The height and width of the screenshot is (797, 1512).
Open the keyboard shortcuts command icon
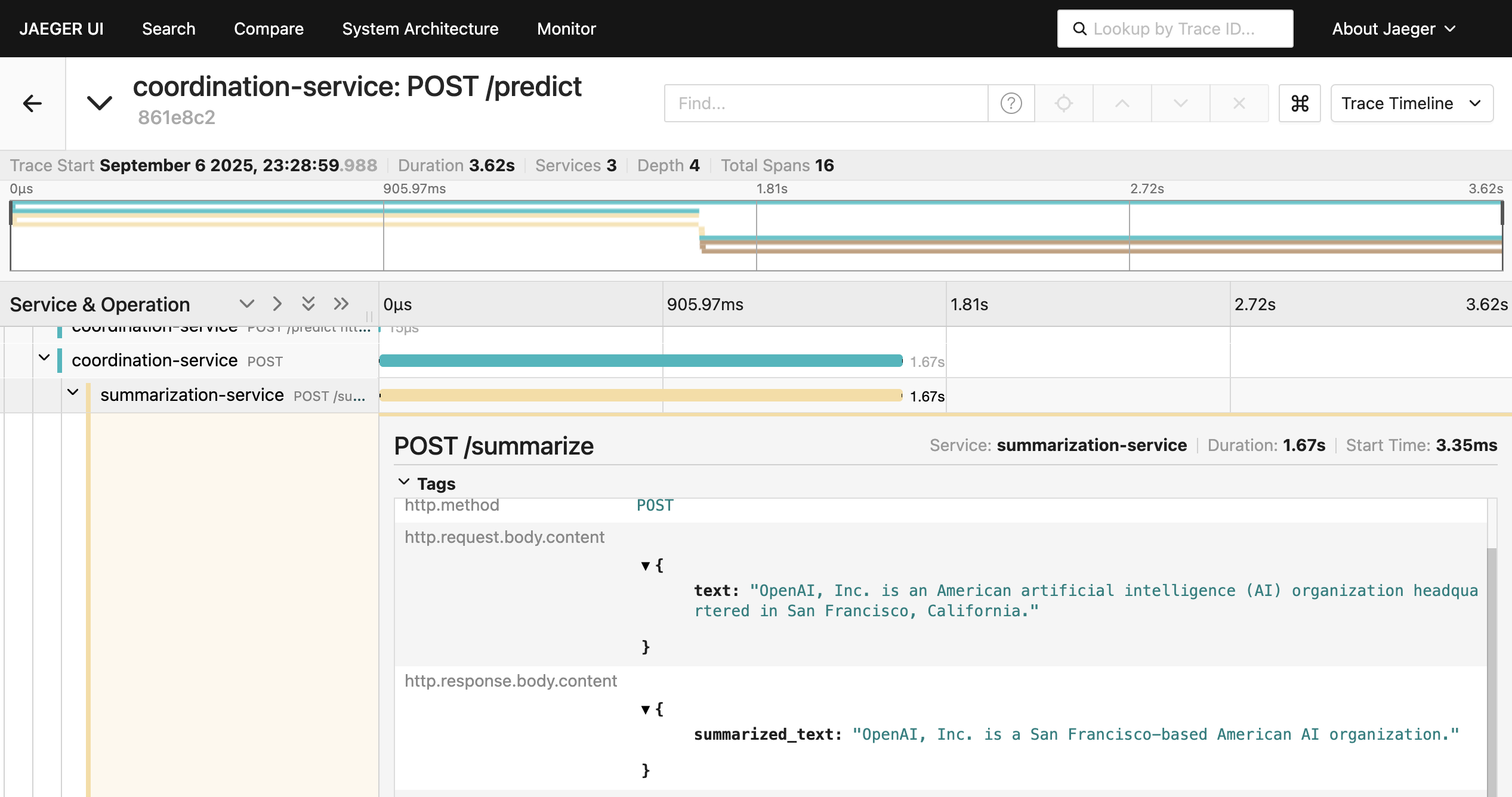pos(1300,103)
